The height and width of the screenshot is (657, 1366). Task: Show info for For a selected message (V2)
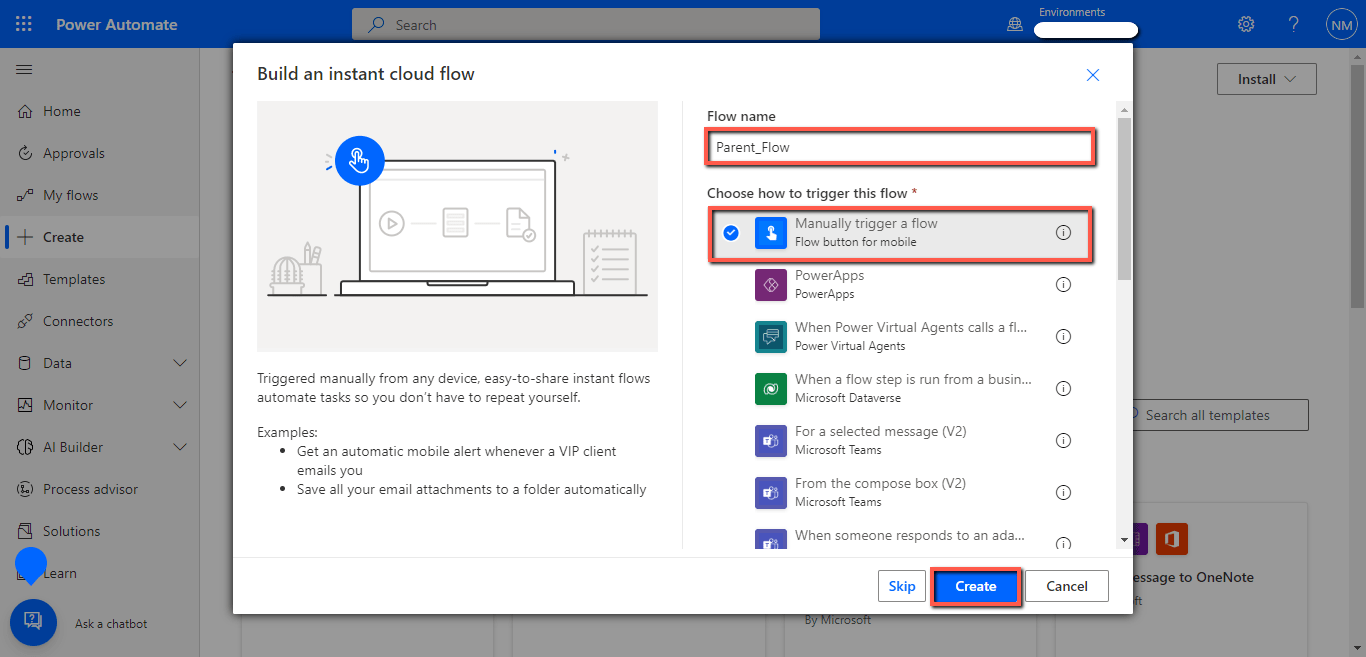point(1063,440)
